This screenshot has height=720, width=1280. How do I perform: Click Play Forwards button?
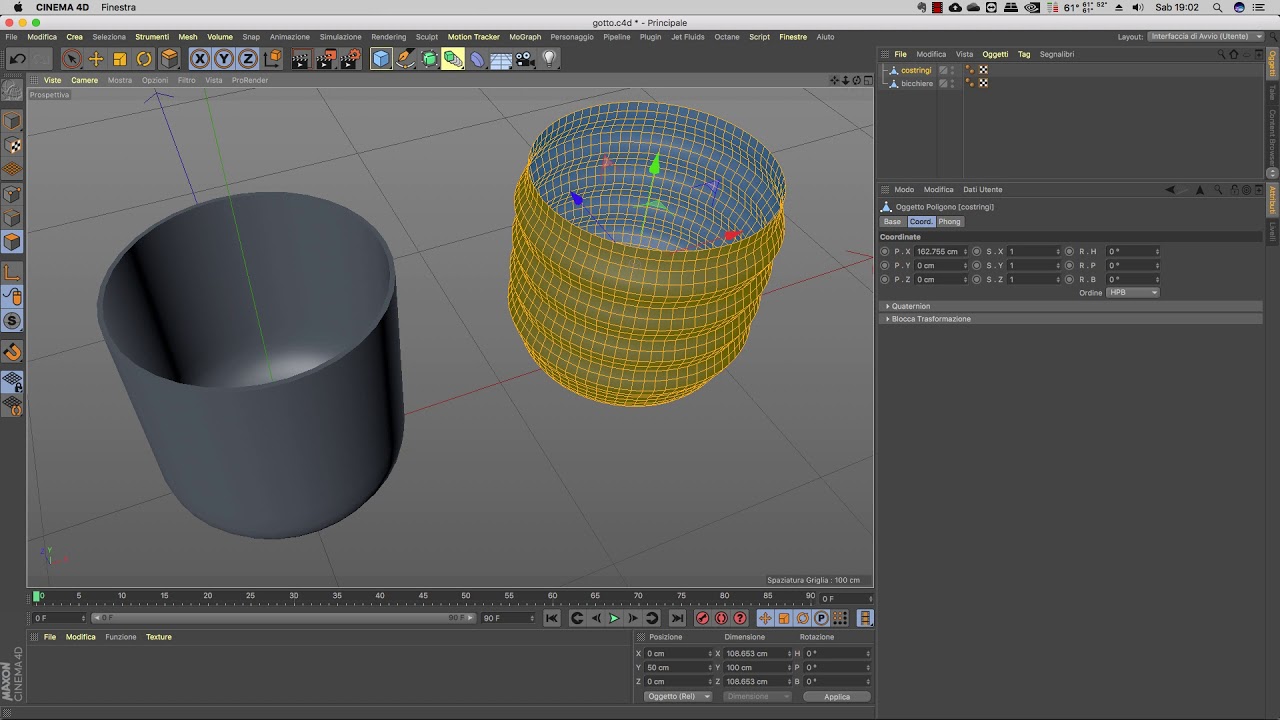[x=614, y=618]
